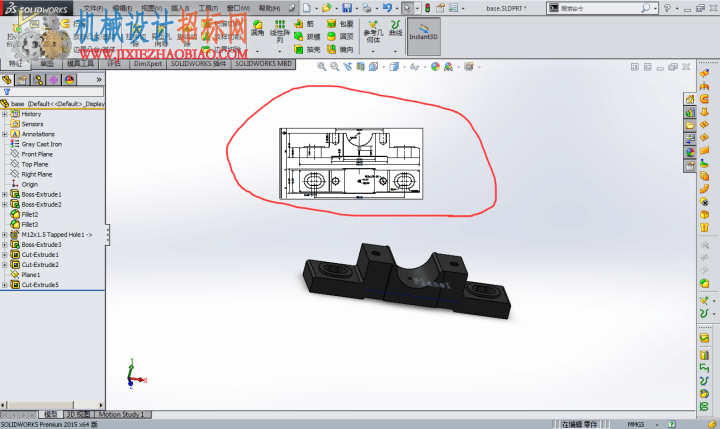Switch to the SOLIDWORKS MBD tab

264,64
